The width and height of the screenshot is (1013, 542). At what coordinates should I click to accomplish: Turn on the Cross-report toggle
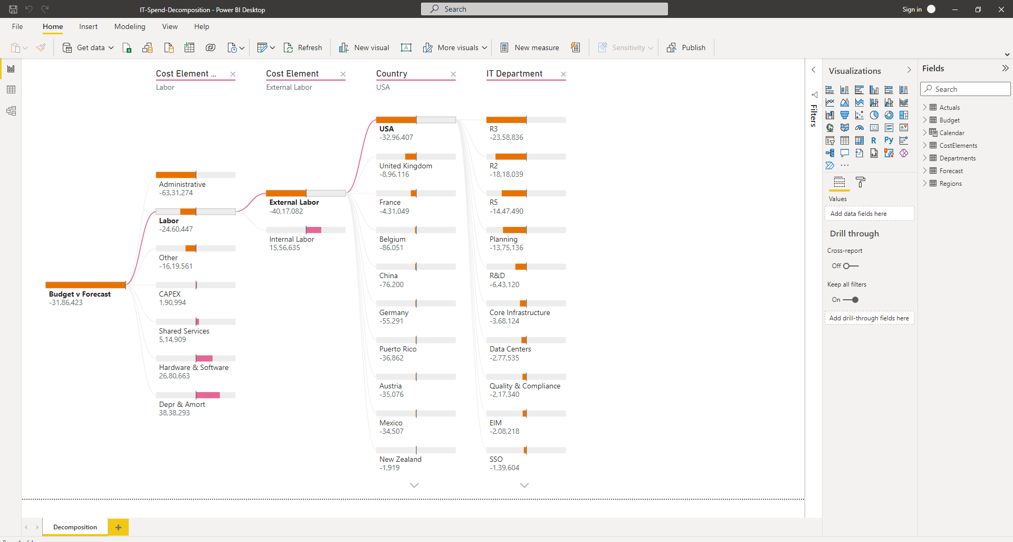[850, 266]
